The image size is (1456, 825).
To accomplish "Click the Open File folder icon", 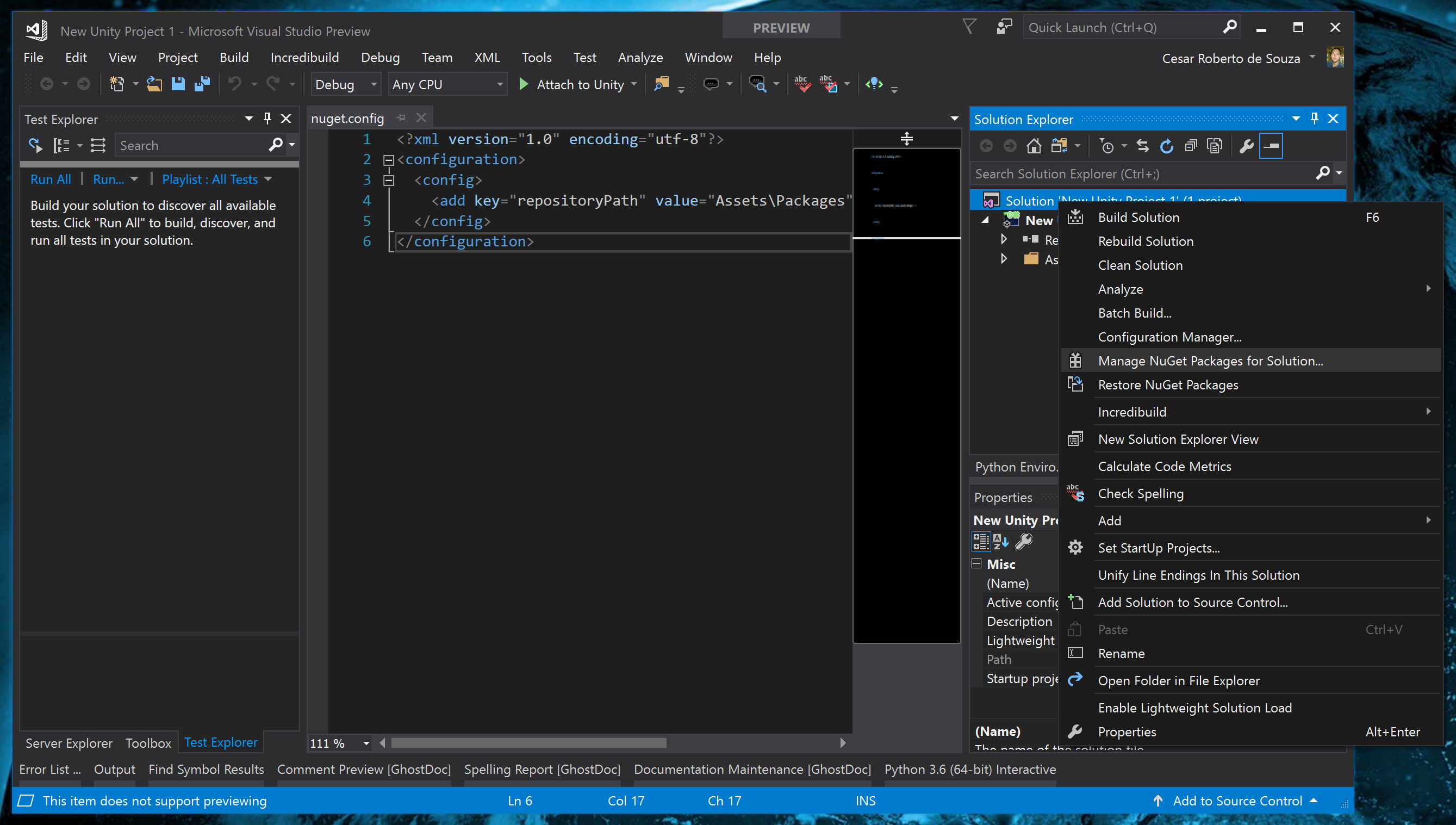I will pyautogui.click(x=154, y=84).
